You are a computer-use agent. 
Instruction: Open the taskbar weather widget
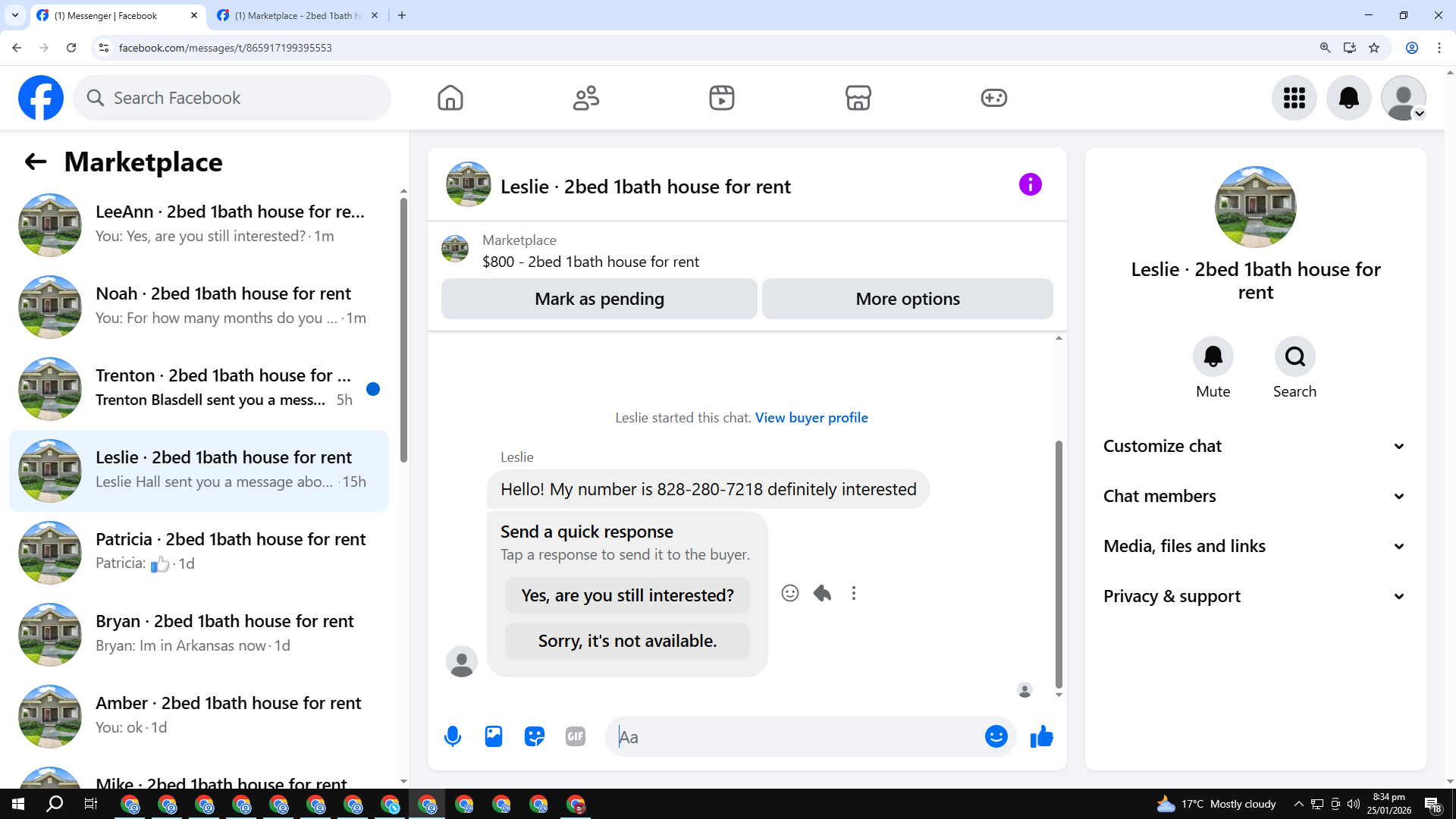(x=1216, y=804)
